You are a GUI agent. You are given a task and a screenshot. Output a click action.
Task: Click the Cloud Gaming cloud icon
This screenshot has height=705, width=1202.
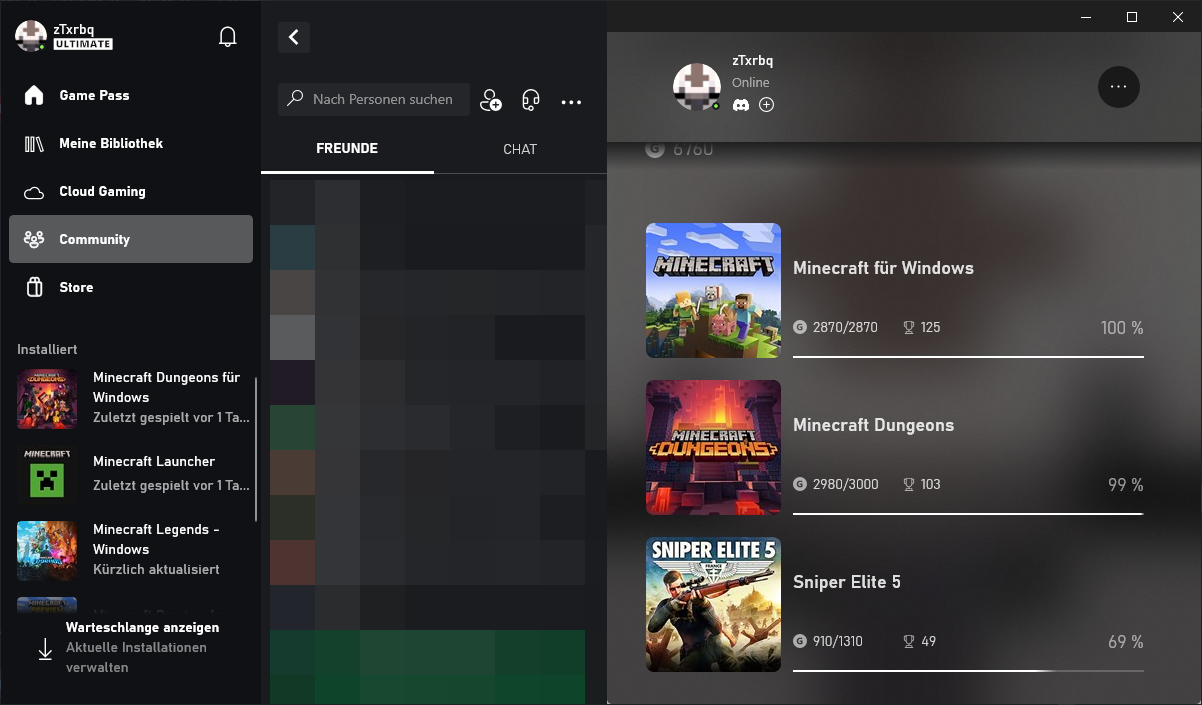tap(34, 192)
